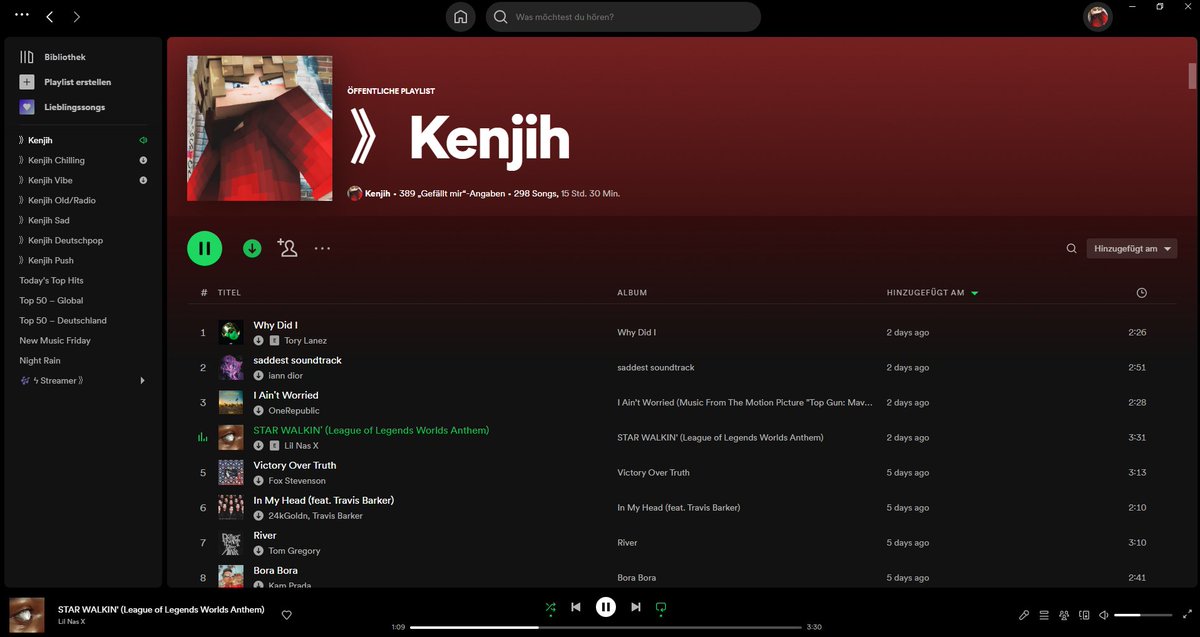This screenshot has width=1200, height=637.
Task: Like current song with heart icon
Action: 286,615
